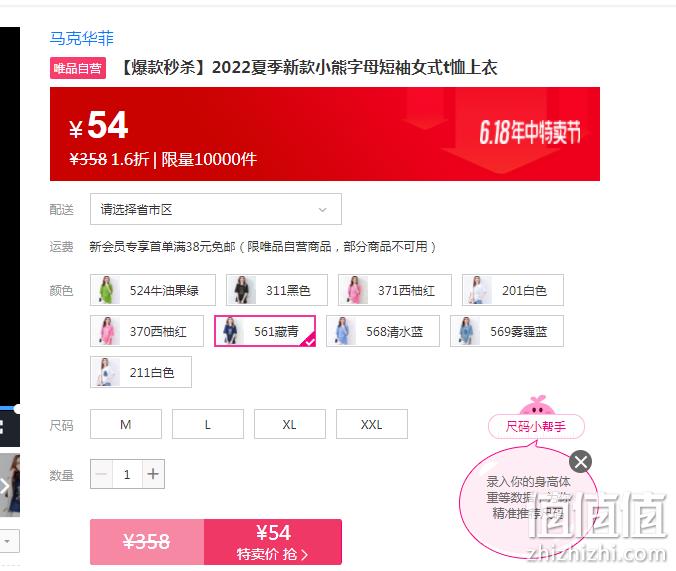The width and height of the screenshot is (676, 571).
Task: Select the 524牛油果绿 color option
Action: 153,290
